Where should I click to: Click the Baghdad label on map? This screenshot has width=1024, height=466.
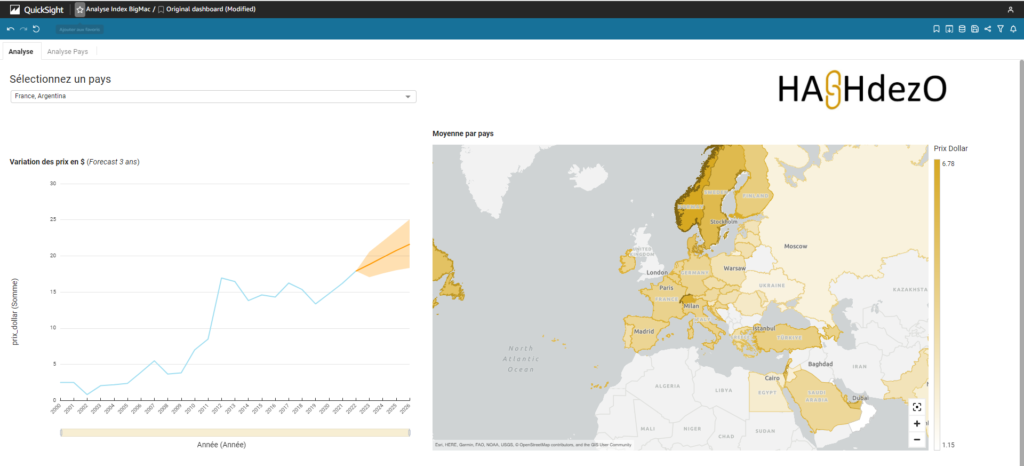point(821,364)
